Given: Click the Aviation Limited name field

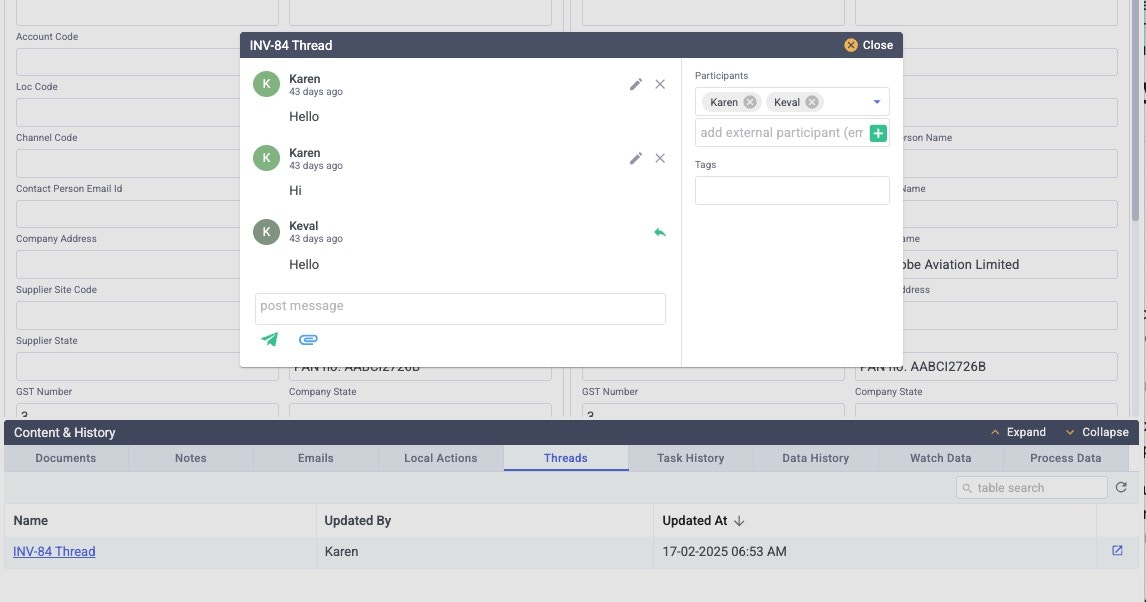Looking at the screenshot, I should [x=1010, y=264].
